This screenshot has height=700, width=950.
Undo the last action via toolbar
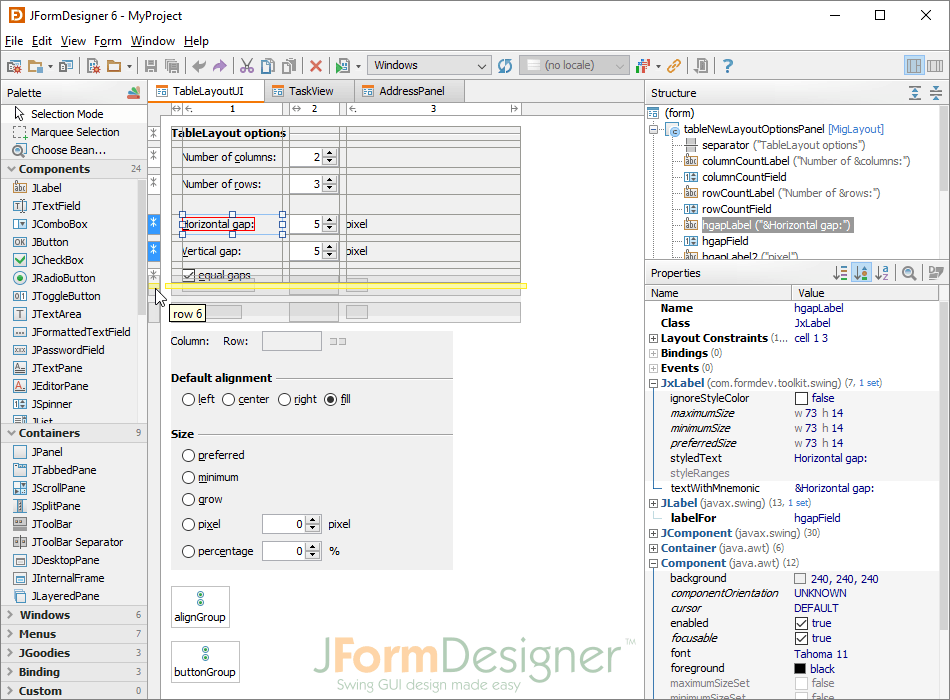point(199,66)
